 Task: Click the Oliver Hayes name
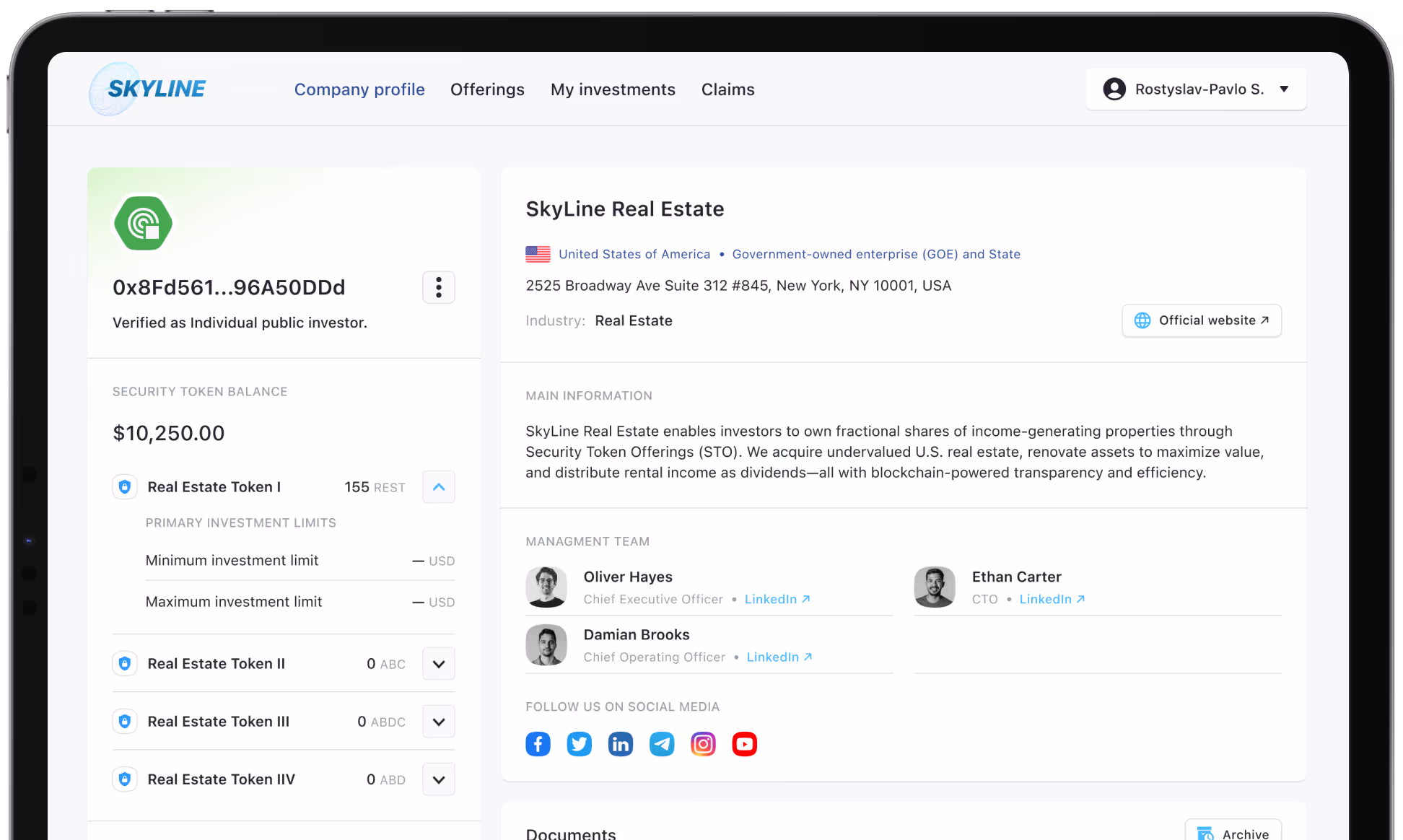(x=628, y=577)
